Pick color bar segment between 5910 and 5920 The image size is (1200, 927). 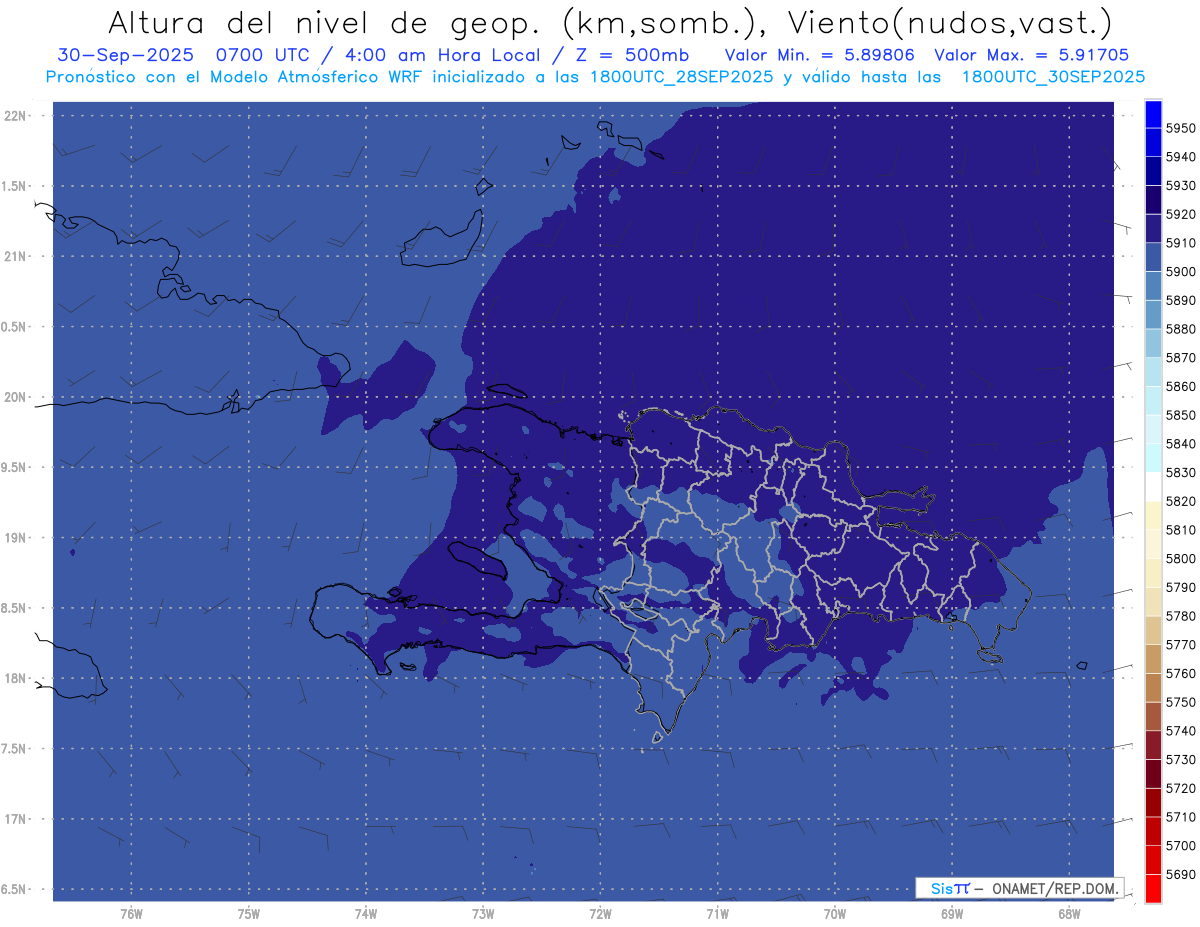[1153, 229]
